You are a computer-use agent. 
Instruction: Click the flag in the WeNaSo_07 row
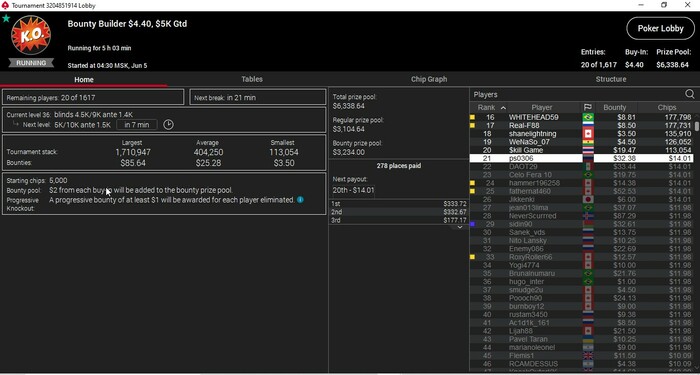(x=588, y=142)
